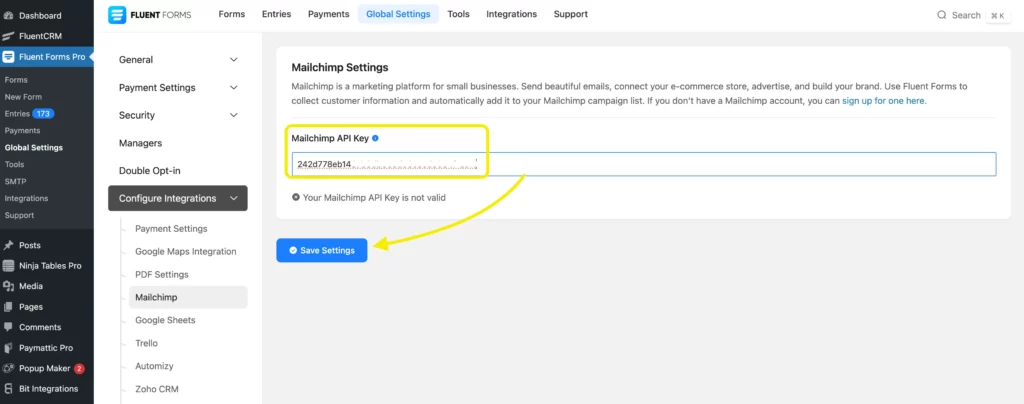This screenshot has width=1024, height=404.
Task: Open Entries in WordPress submenu
Action: coord(17,114)
